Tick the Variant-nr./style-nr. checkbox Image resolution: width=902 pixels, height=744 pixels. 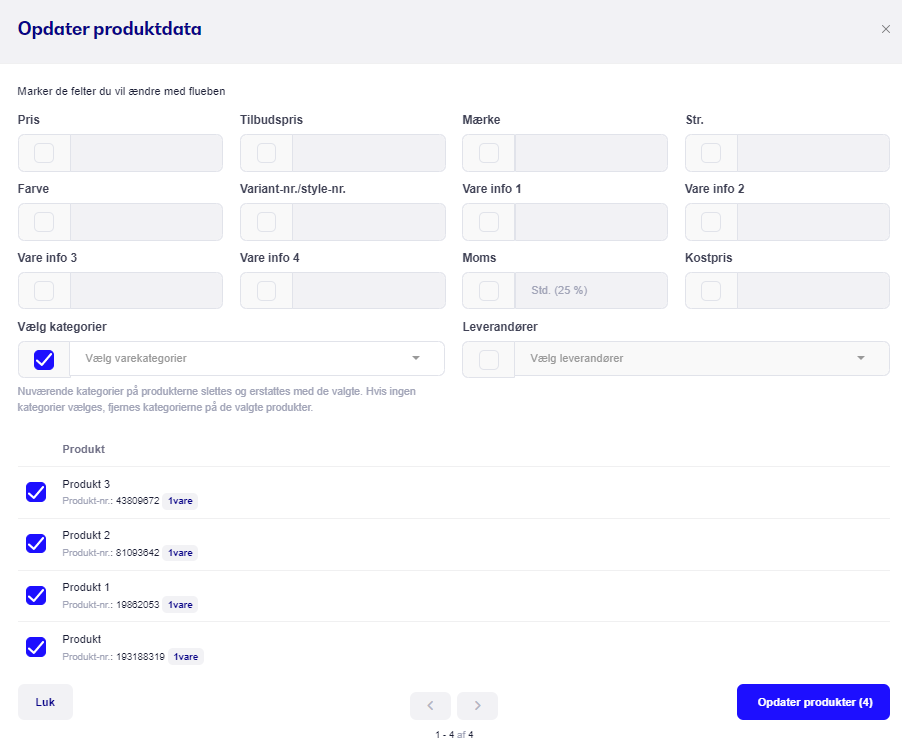(x=266, y=222)
